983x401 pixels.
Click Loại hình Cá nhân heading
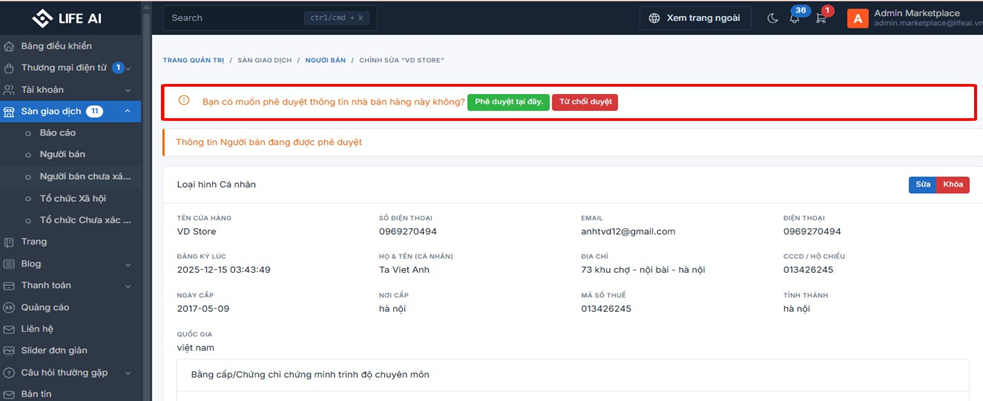point(216,185)
